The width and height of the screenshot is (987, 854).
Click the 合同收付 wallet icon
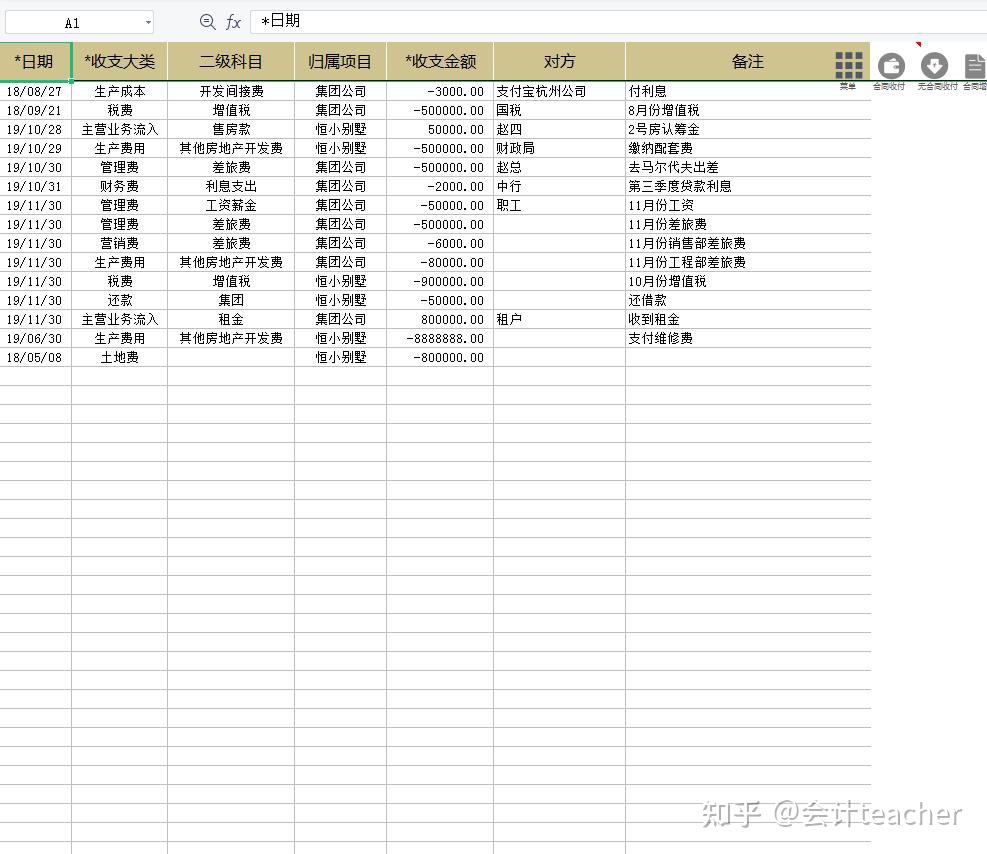(x=891, y=66)
